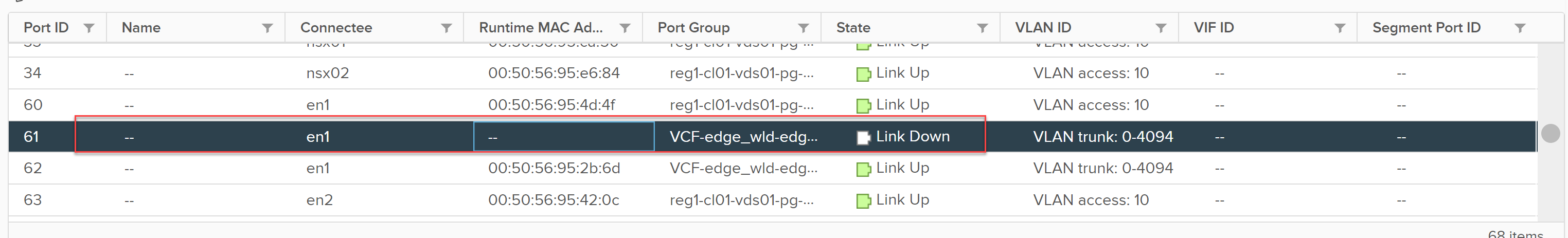Open filter for Runtime MAC Address column
This screenshot has width=1568, height=238.
pyautogui.click(x=625, y=28)
